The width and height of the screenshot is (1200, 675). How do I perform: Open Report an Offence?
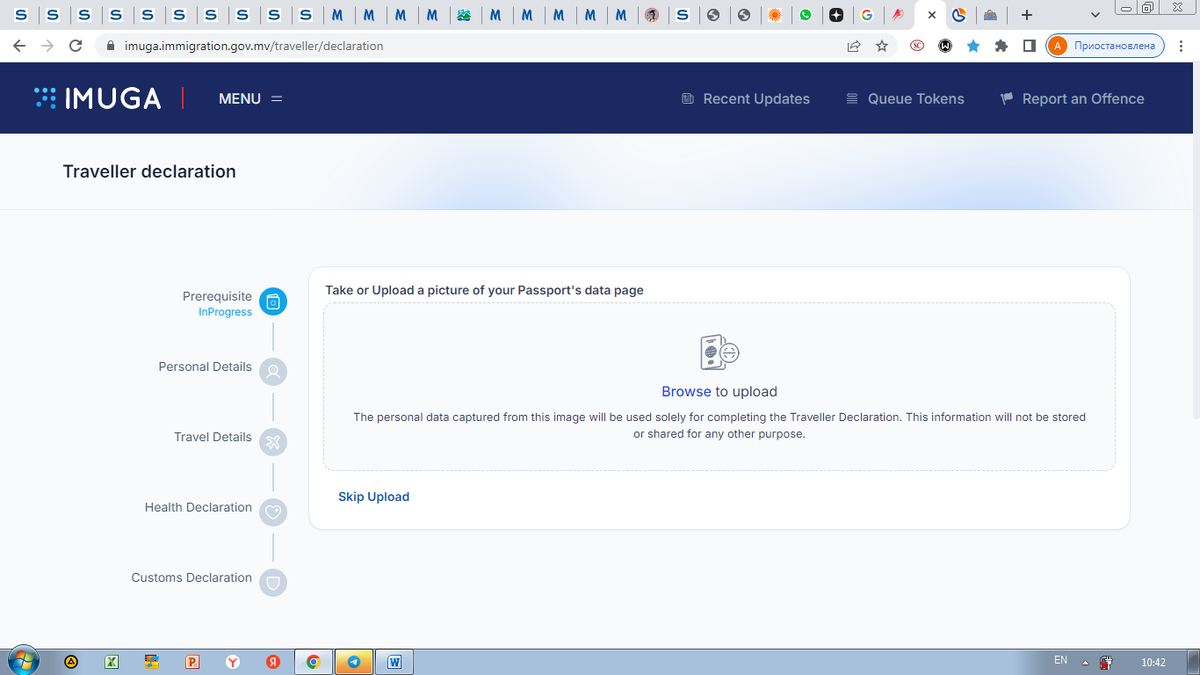pyautogui.click(x=1073, y=99)
